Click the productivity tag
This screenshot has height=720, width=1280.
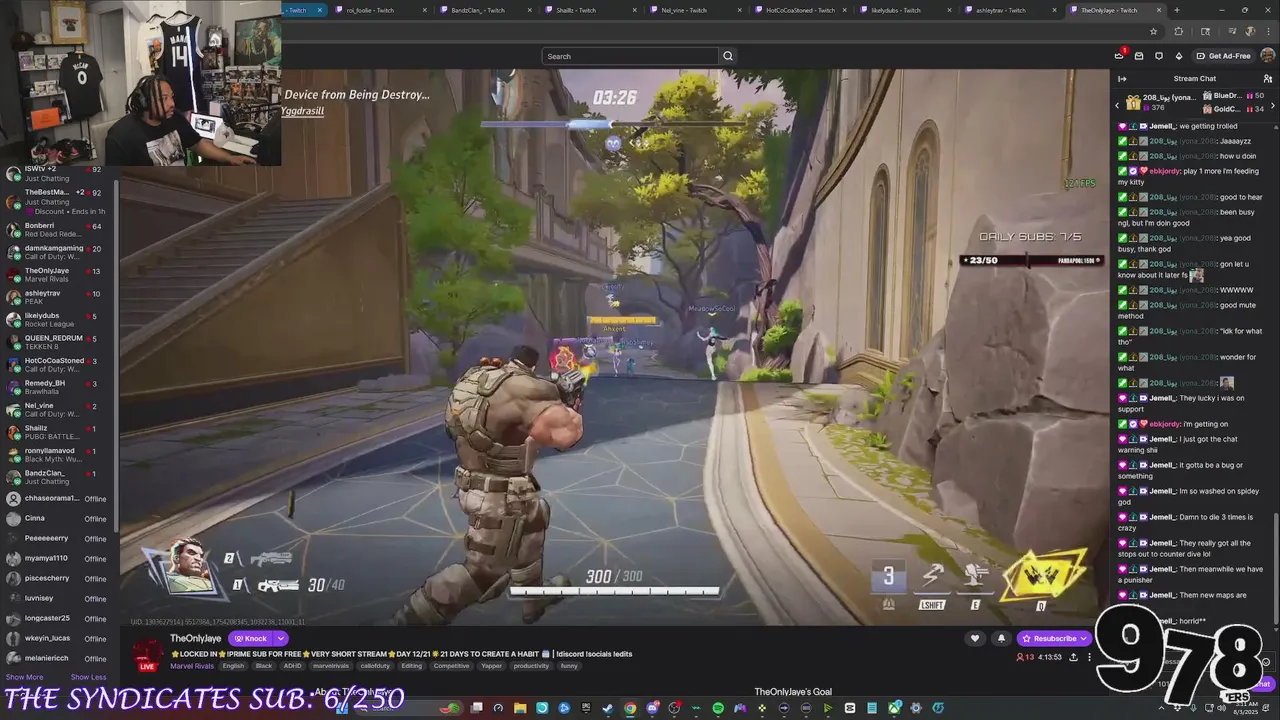pos(532,666)
